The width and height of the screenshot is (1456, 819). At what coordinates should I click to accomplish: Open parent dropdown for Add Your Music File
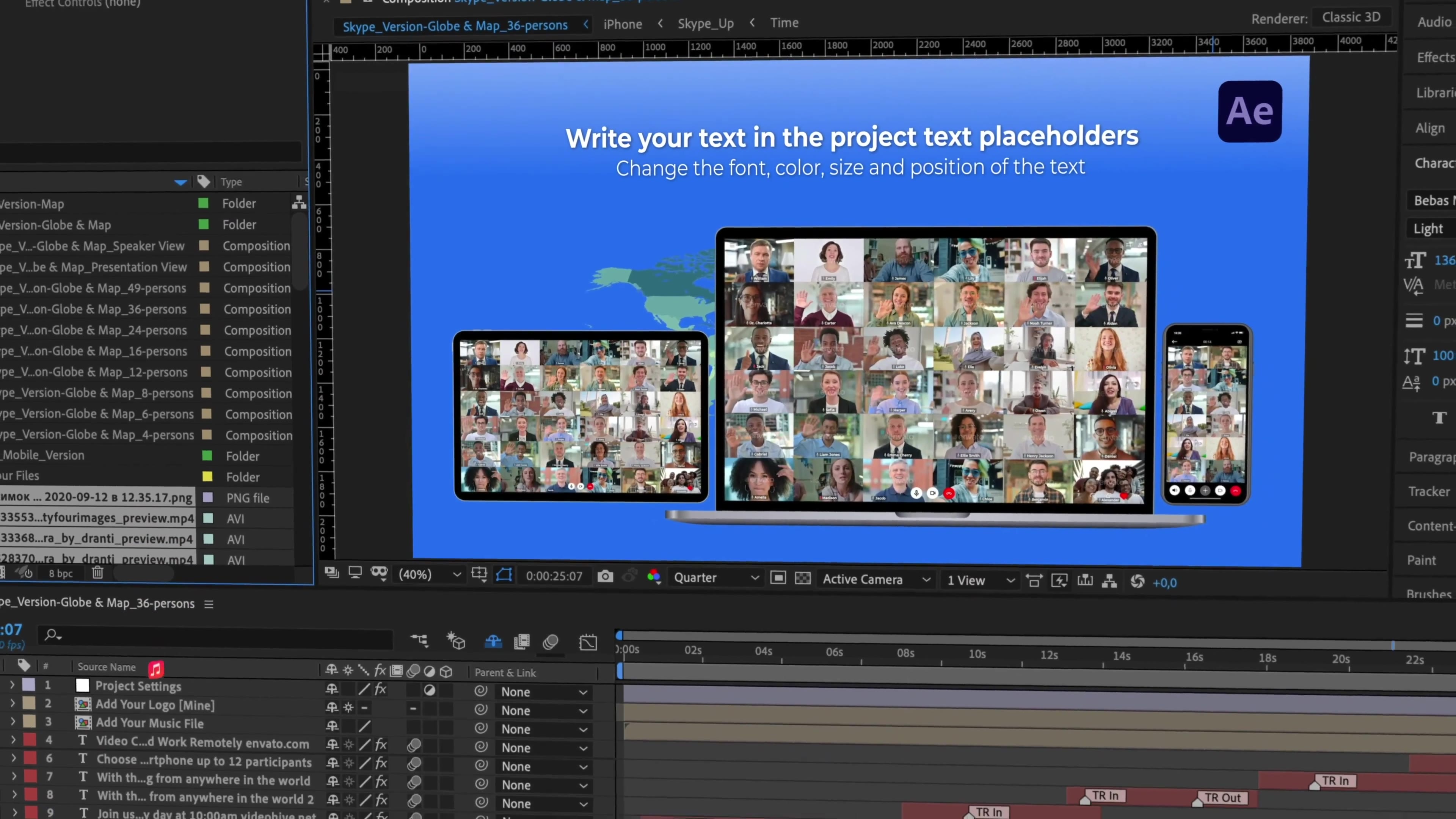point(544,729)
